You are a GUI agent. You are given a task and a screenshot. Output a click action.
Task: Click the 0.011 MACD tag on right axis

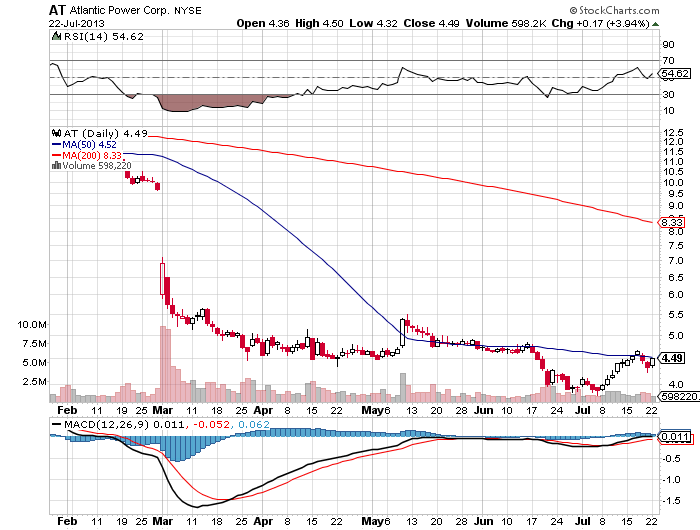(675, 436)
